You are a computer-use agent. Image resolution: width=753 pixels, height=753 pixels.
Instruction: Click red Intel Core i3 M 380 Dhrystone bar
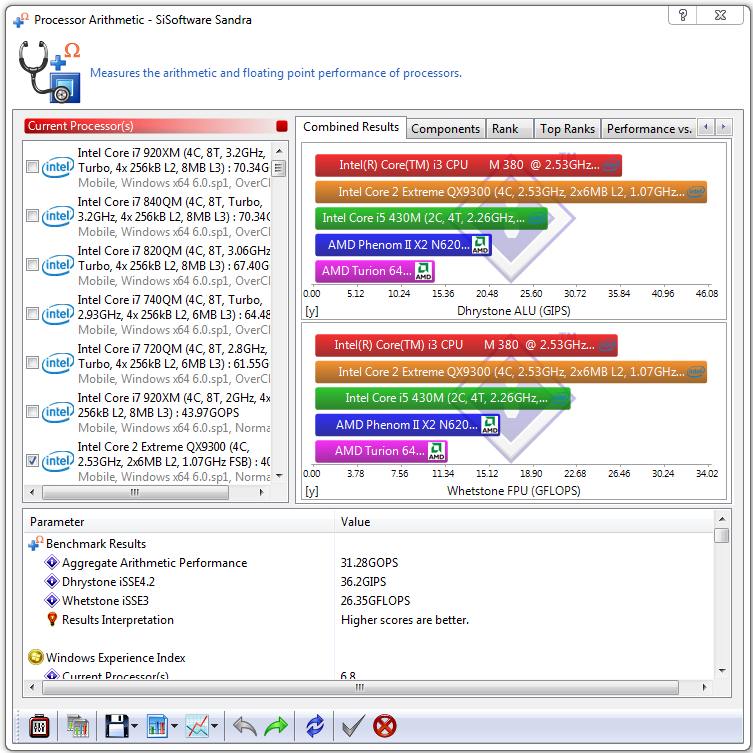tap(468, 165)
